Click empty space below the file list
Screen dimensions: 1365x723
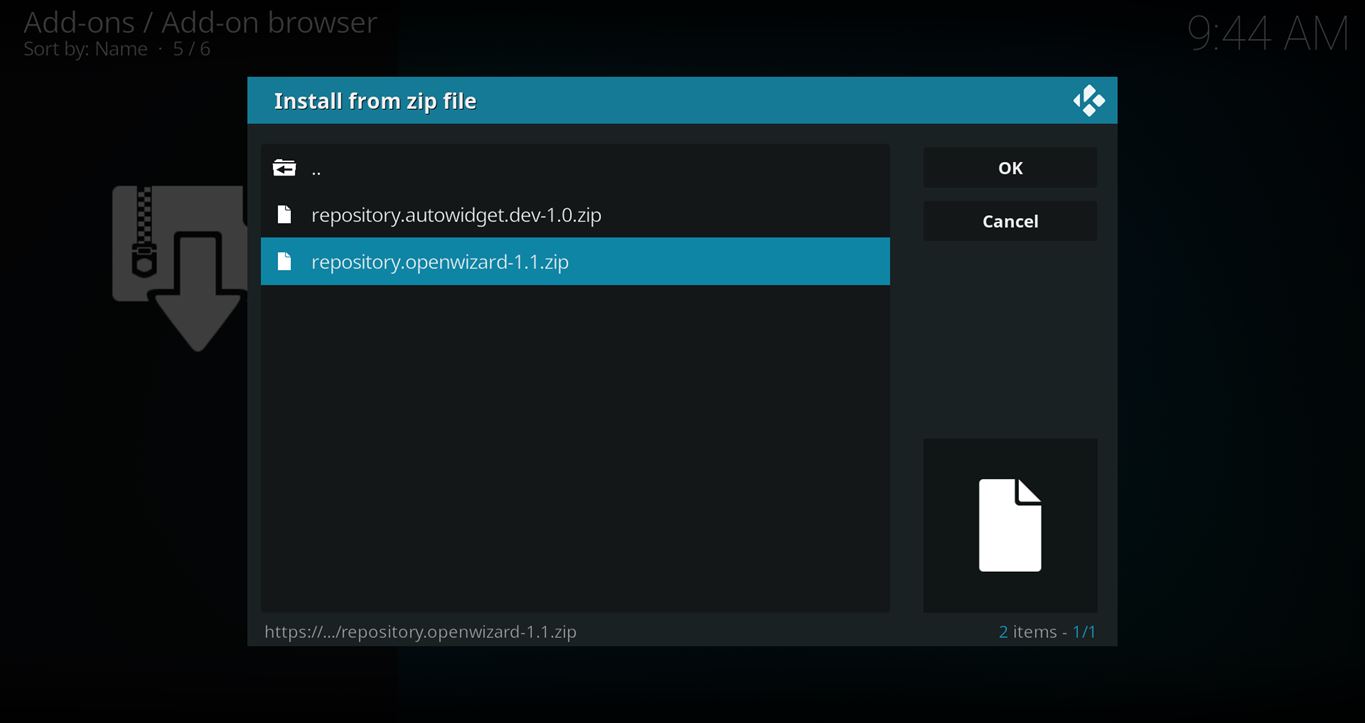coord(575,450)
